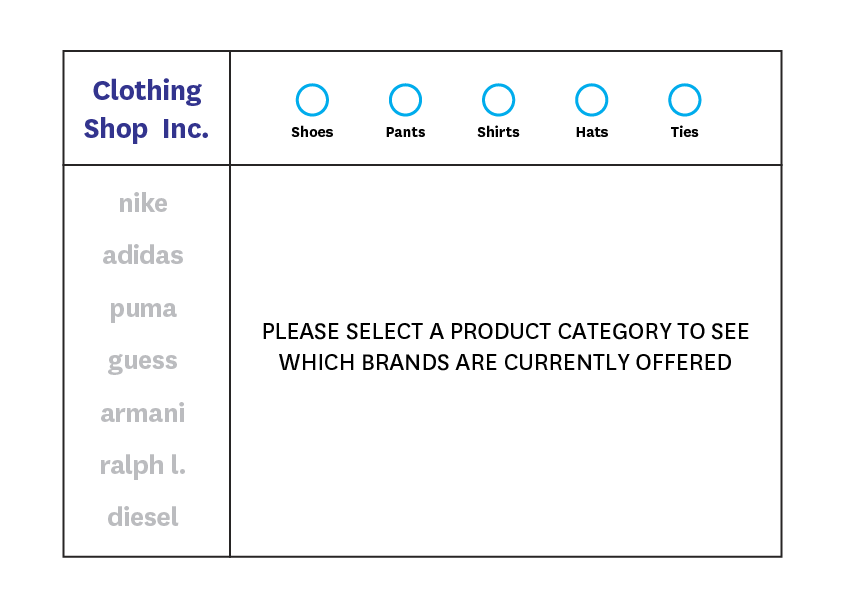
Task: Open the ralph l. brand entry
Action: tap(143, 466)
